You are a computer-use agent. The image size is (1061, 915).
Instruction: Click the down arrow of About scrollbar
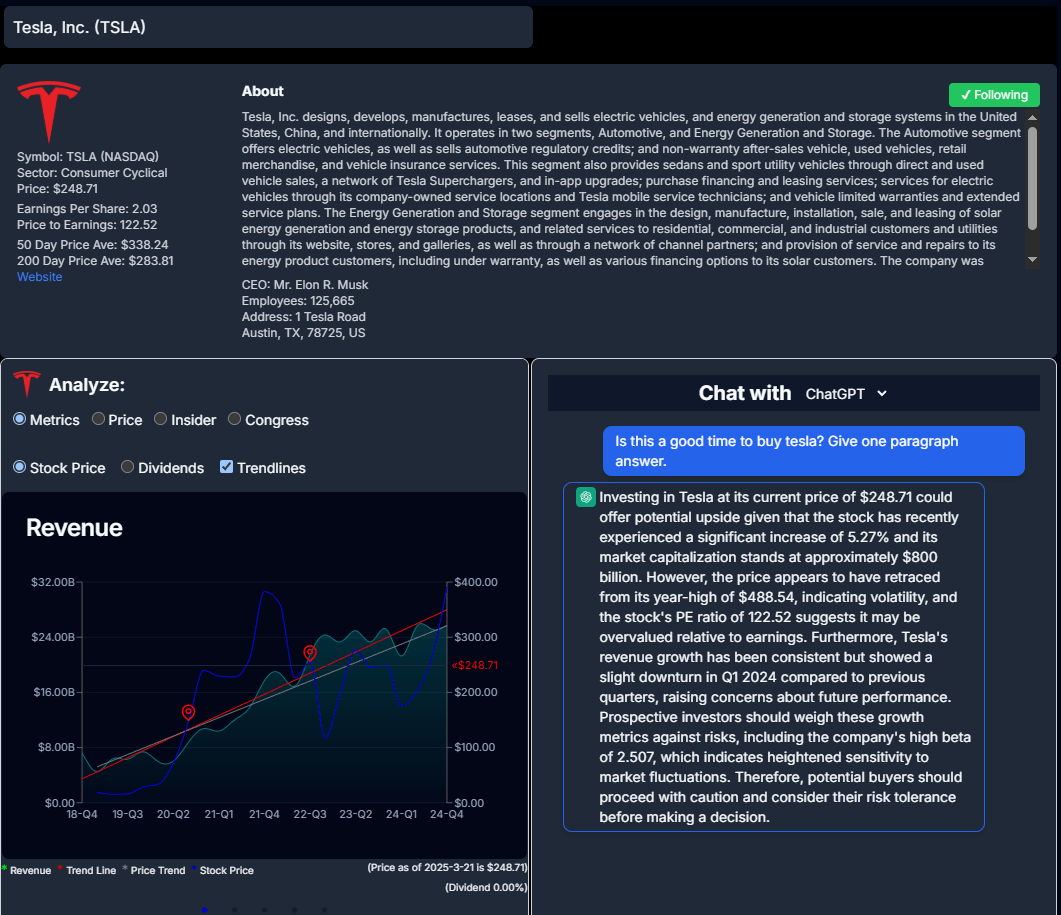point(1032,259)
